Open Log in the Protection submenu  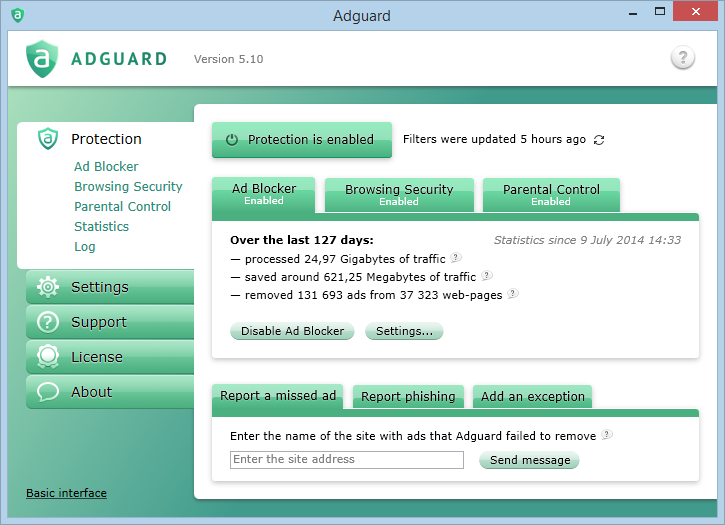85,247
